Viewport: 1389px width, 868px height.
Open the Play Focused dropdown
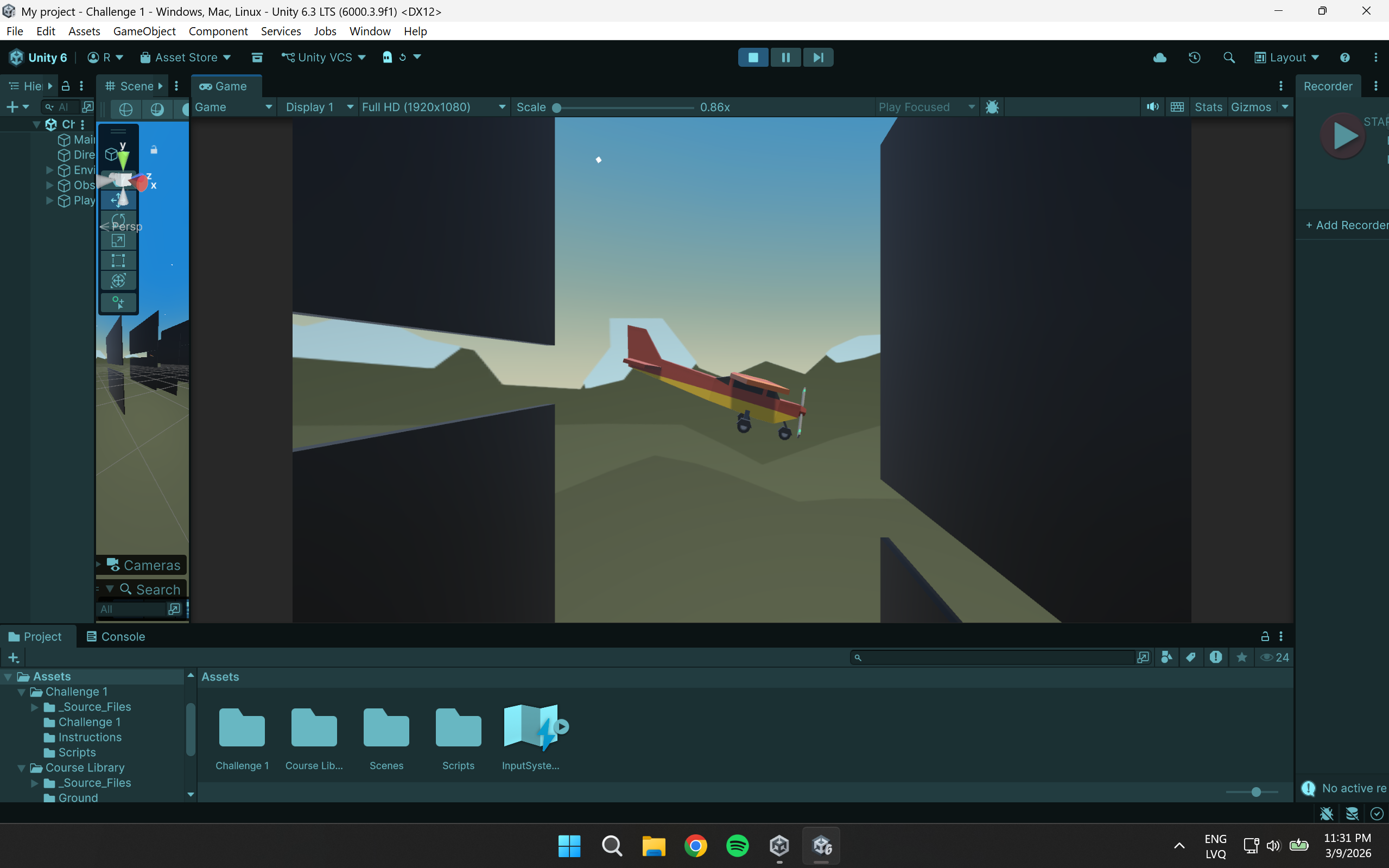point(925,107)
